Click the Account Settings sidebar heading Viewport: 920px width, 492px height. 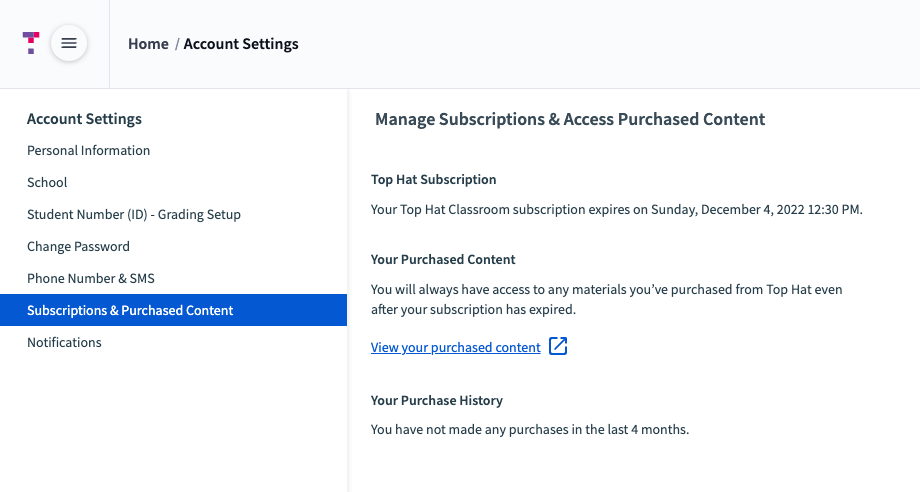(84, 119)
